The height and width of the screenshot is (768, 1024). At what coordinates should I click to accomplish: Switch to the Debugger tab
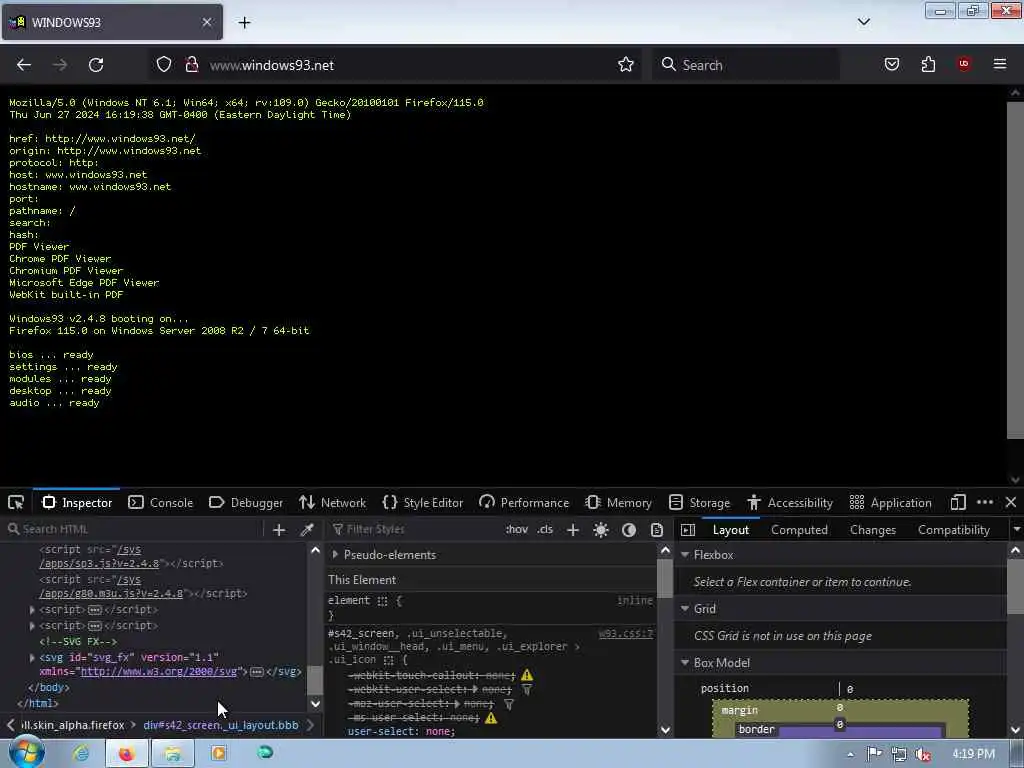click(x=246, y=502)
